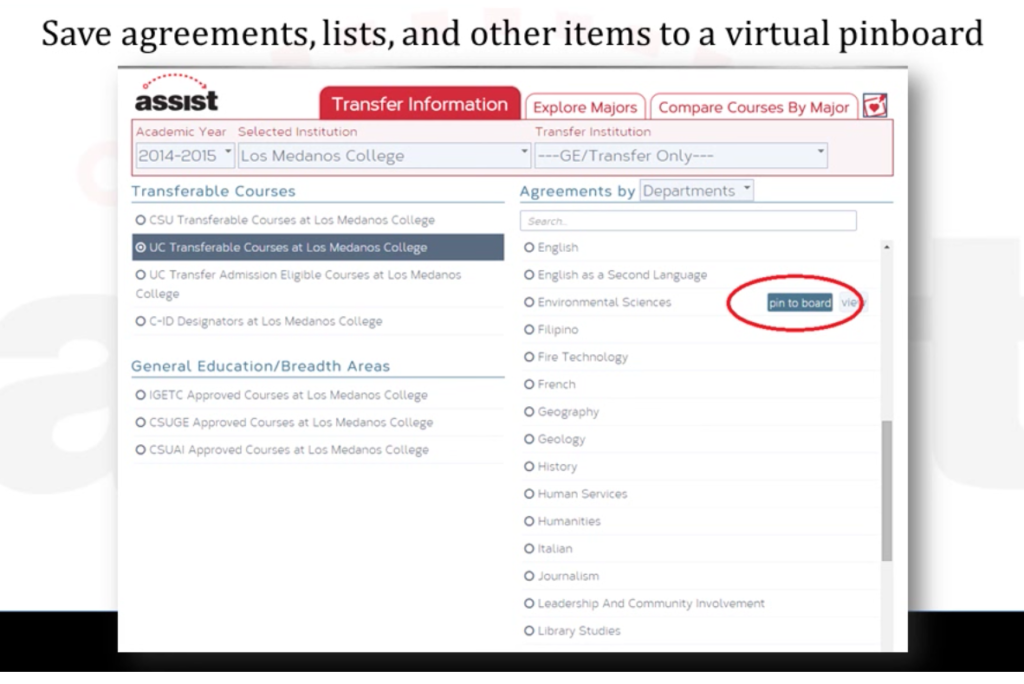Click the agreements Search field
This screenshot has width=1024, height=684.
tap(688, 221)
